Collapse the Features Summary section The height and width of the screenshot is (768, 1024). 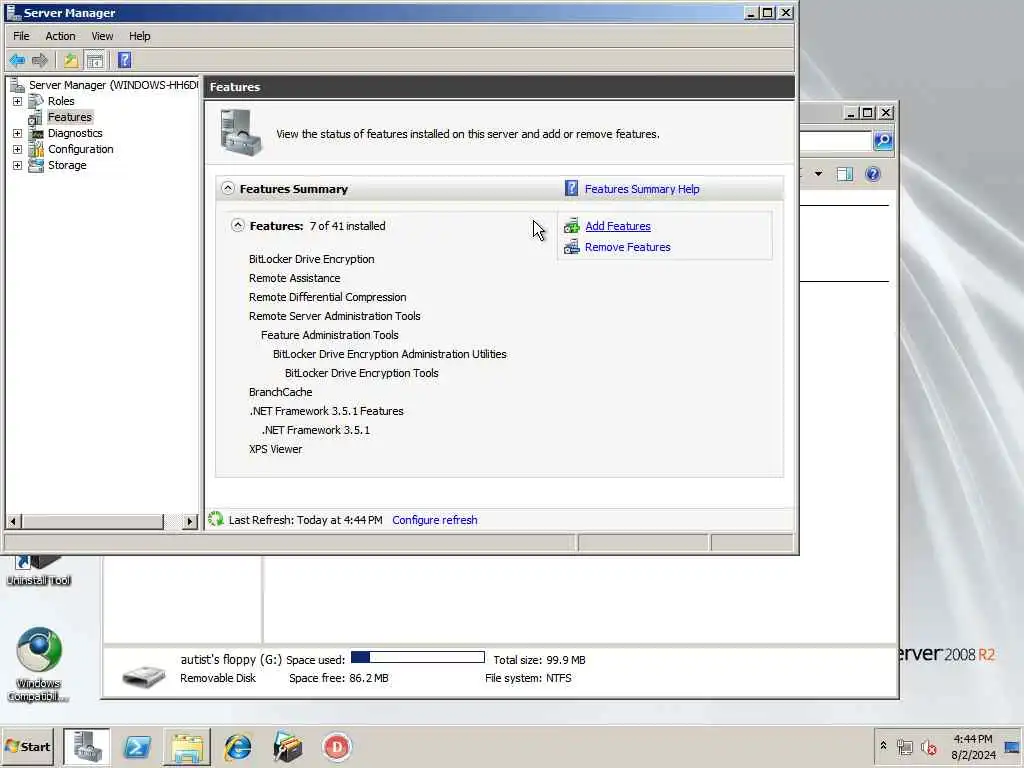pos(227,188)
